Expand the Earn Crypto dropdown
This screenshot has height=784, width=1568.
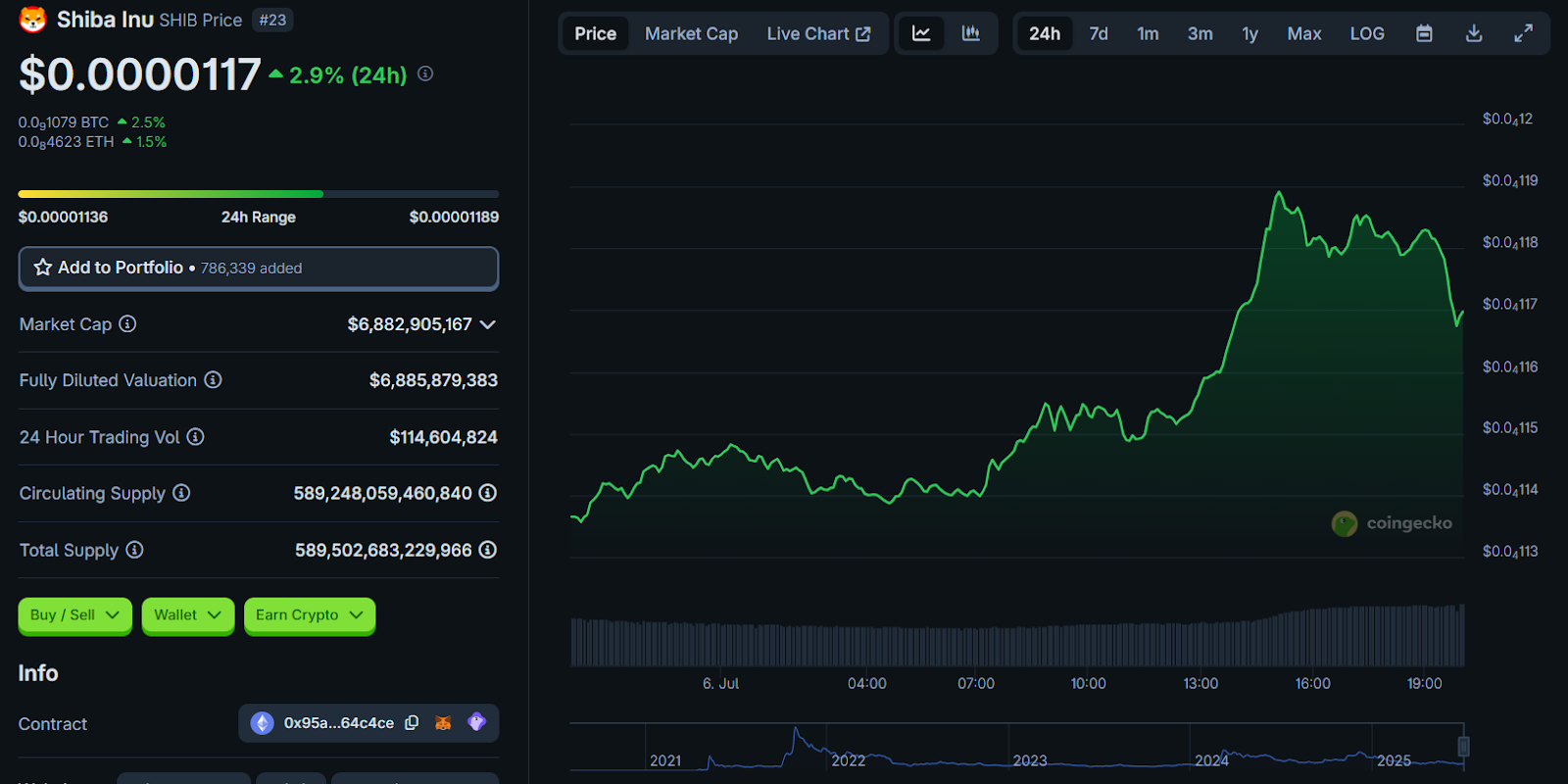coord(309,615)
